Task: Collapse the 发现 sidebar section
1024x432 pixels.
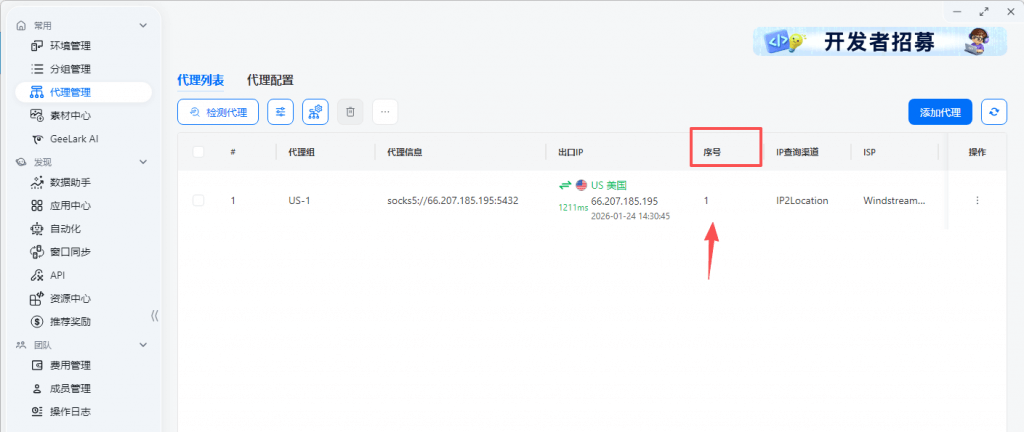Action: pyautogui.click(x=143, y=161)
